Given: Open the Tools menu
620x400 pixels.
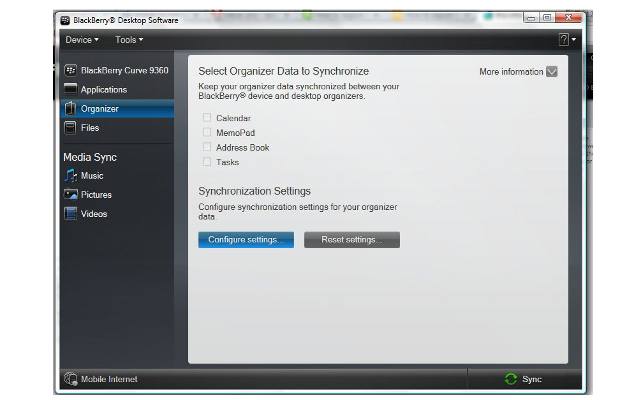Looking at the screenshot, I should point(129,40).
